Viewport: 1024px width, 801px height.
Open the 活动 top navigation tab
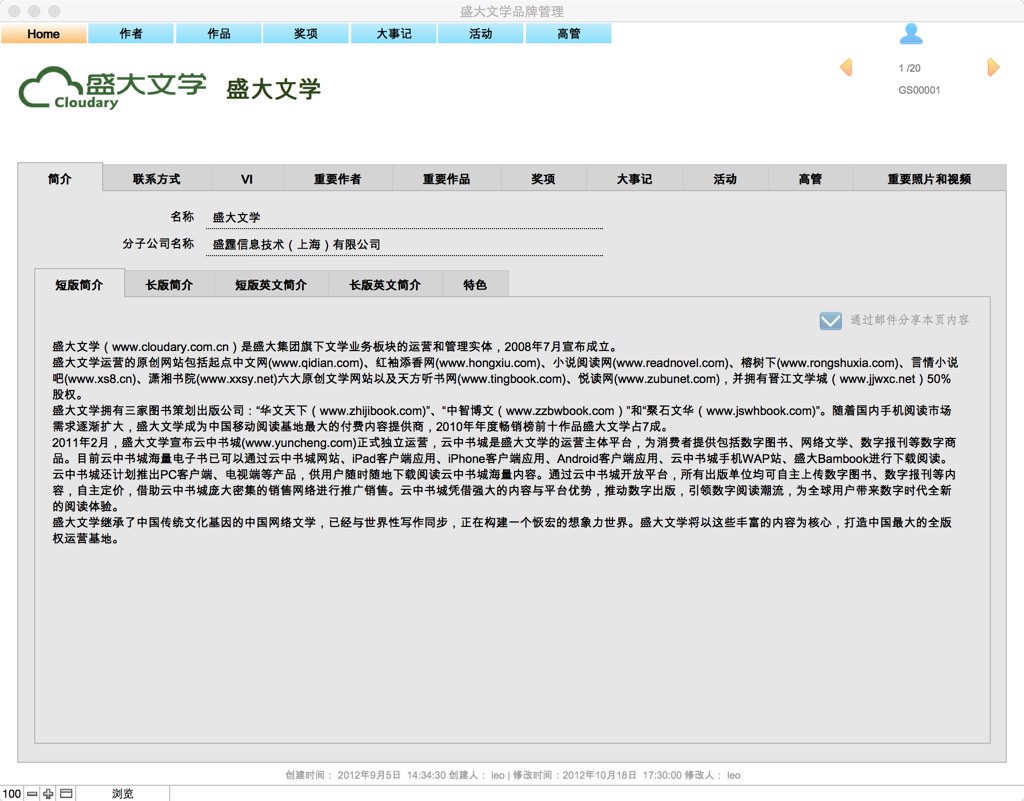481,34
